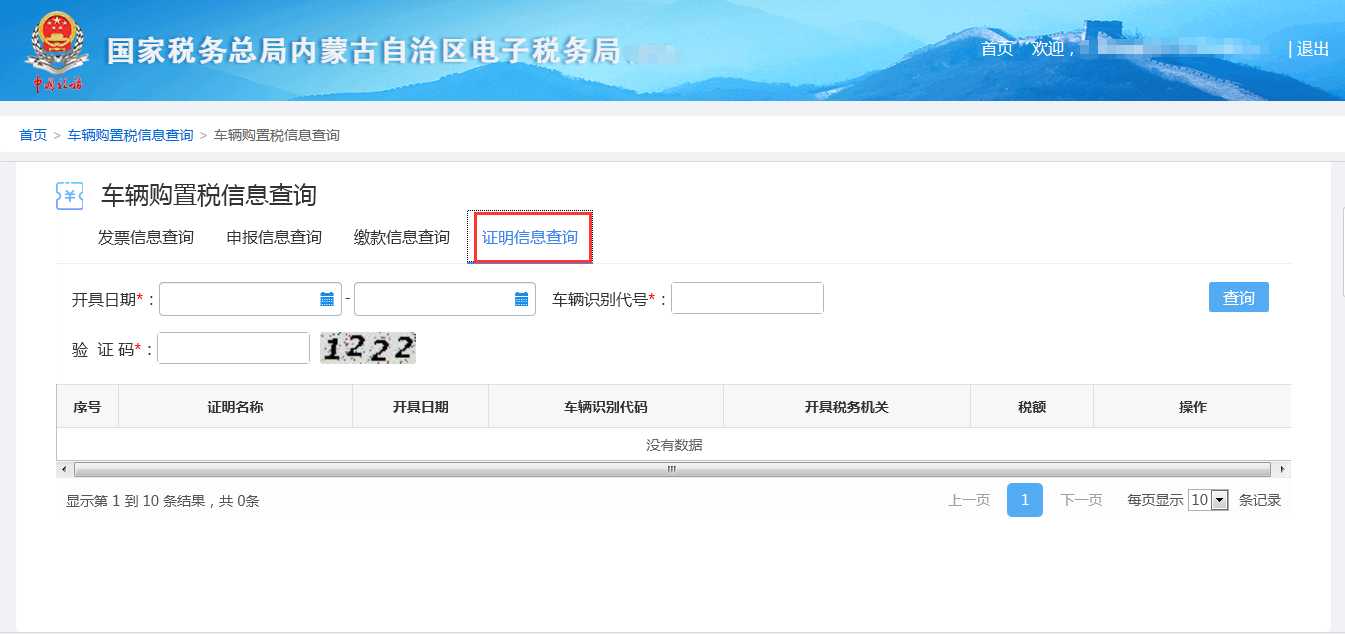Go to 首页 in the top header

click(x=996, y=49)
